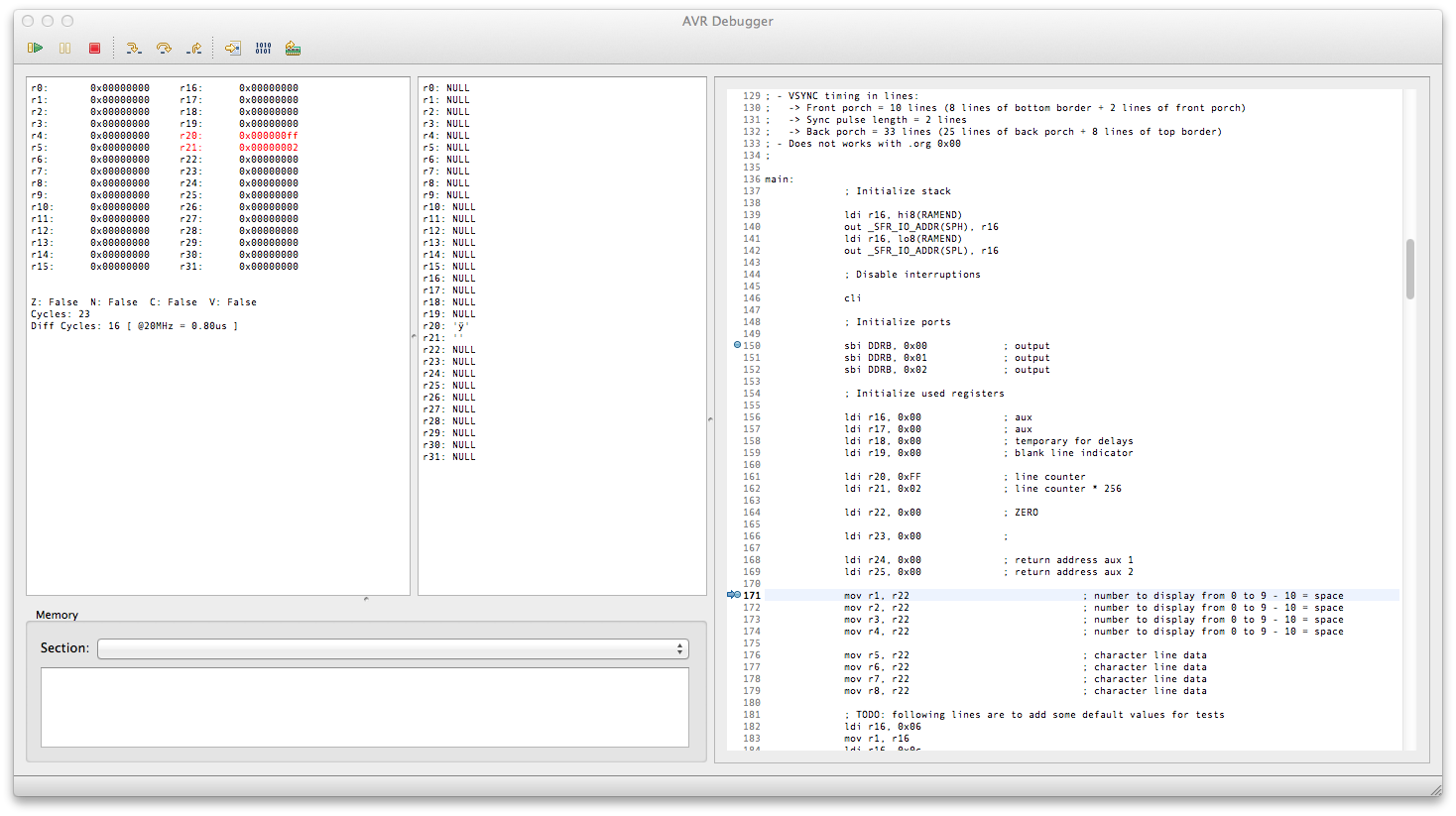Click the 'main:' label on line 136
This screenshot has width=1456, height=816.
point(779,179)
